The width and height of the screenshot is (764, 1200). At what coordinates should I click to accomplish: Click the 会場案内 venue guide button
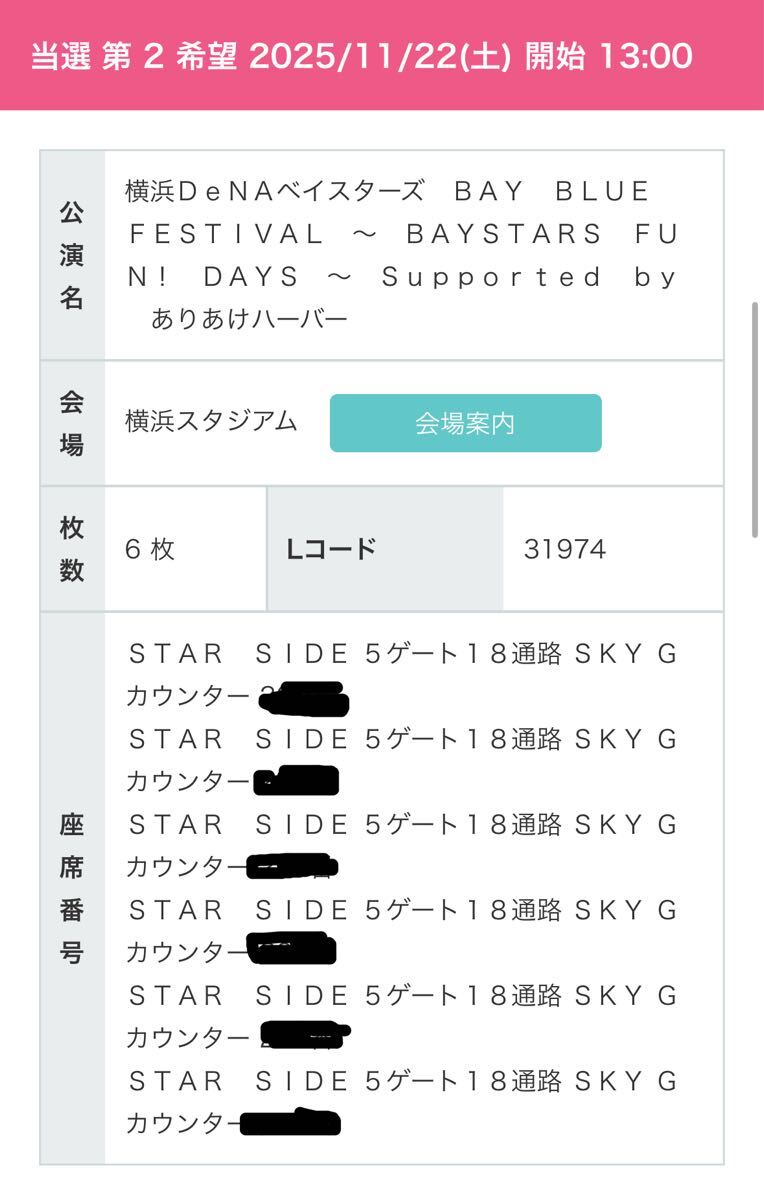[x=465, y=423]
